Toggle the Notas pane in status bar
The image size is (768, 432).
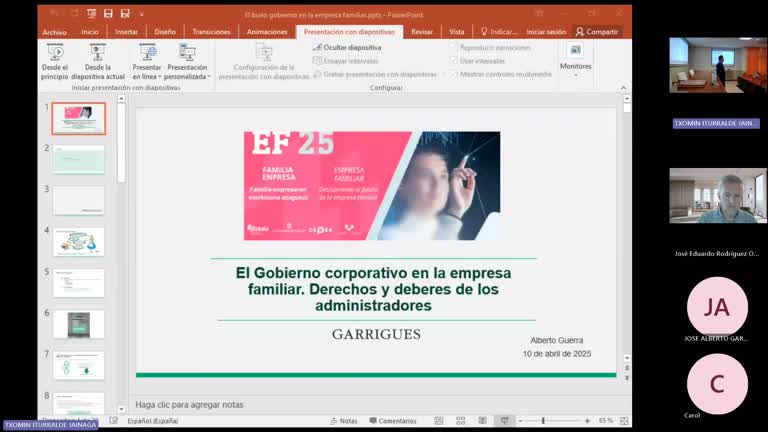[x=344, y=421]
